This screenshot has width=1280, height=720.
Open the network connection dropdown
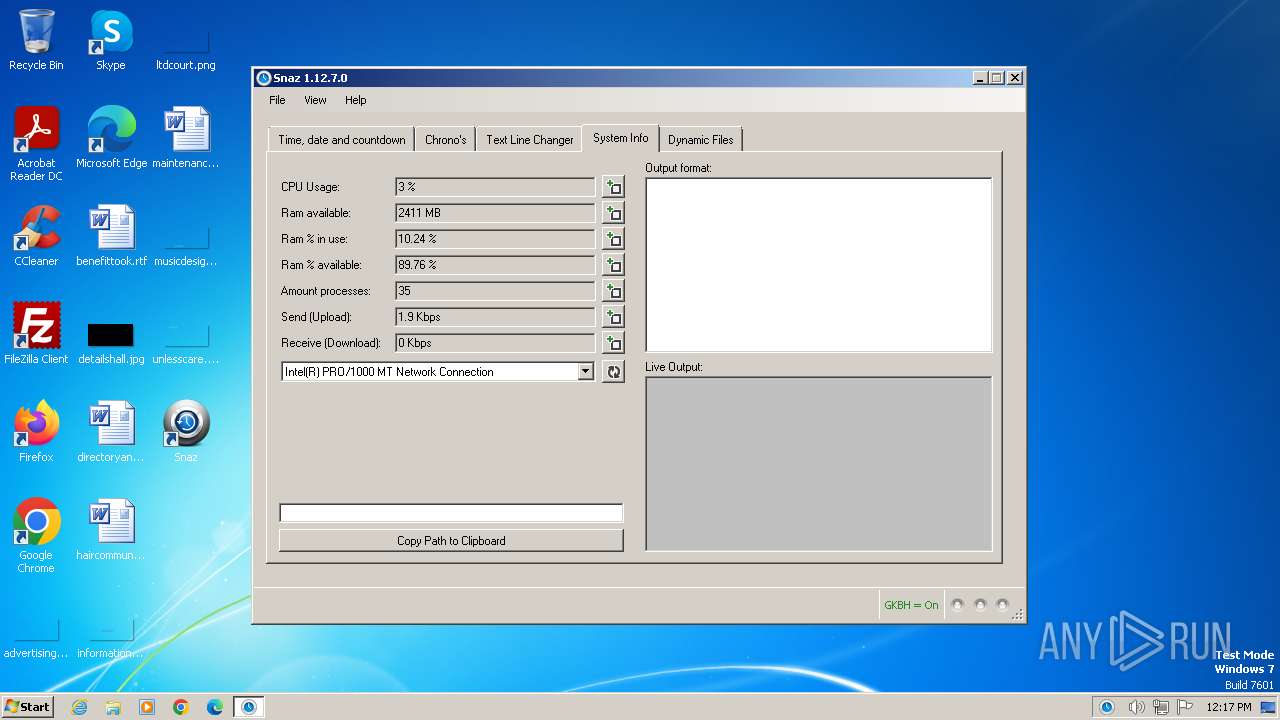586,372
